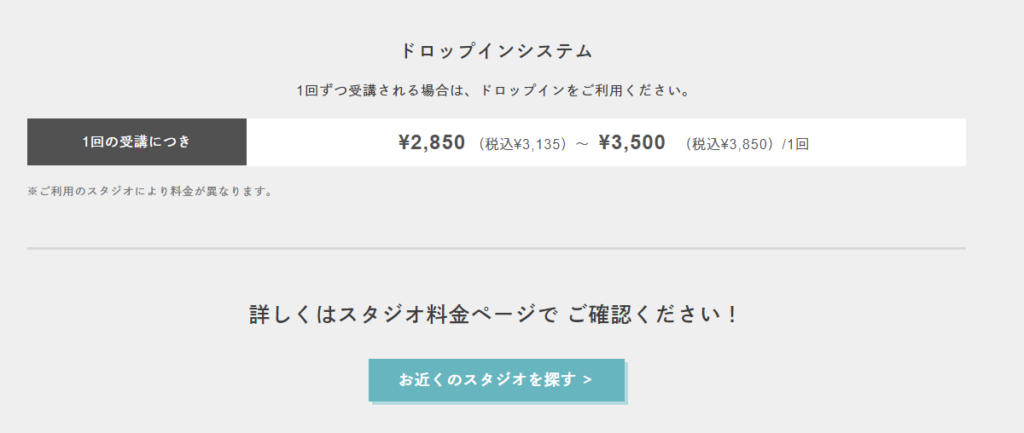The image size is (1024, 433).
Task: Click the tax-included (税込¥3,850) text
Action: coord(729,143)
